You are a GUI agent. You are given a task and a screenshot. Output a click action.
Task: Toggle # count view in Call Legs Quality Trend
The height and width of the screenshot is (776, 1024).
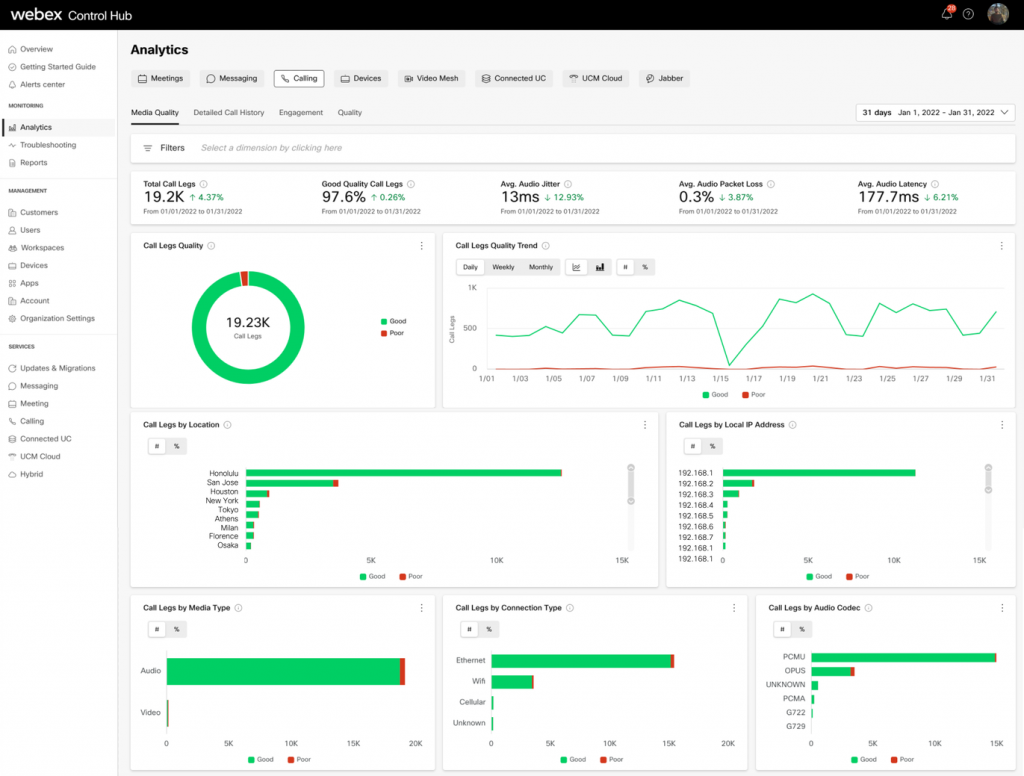click(x=626, y=267)
